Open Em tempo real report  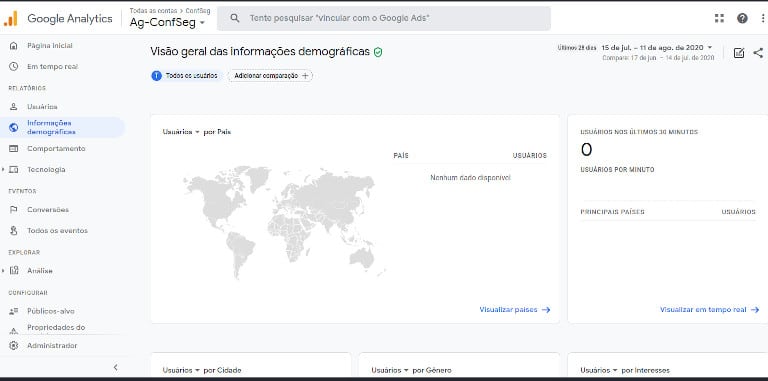(x=52, y=66)
